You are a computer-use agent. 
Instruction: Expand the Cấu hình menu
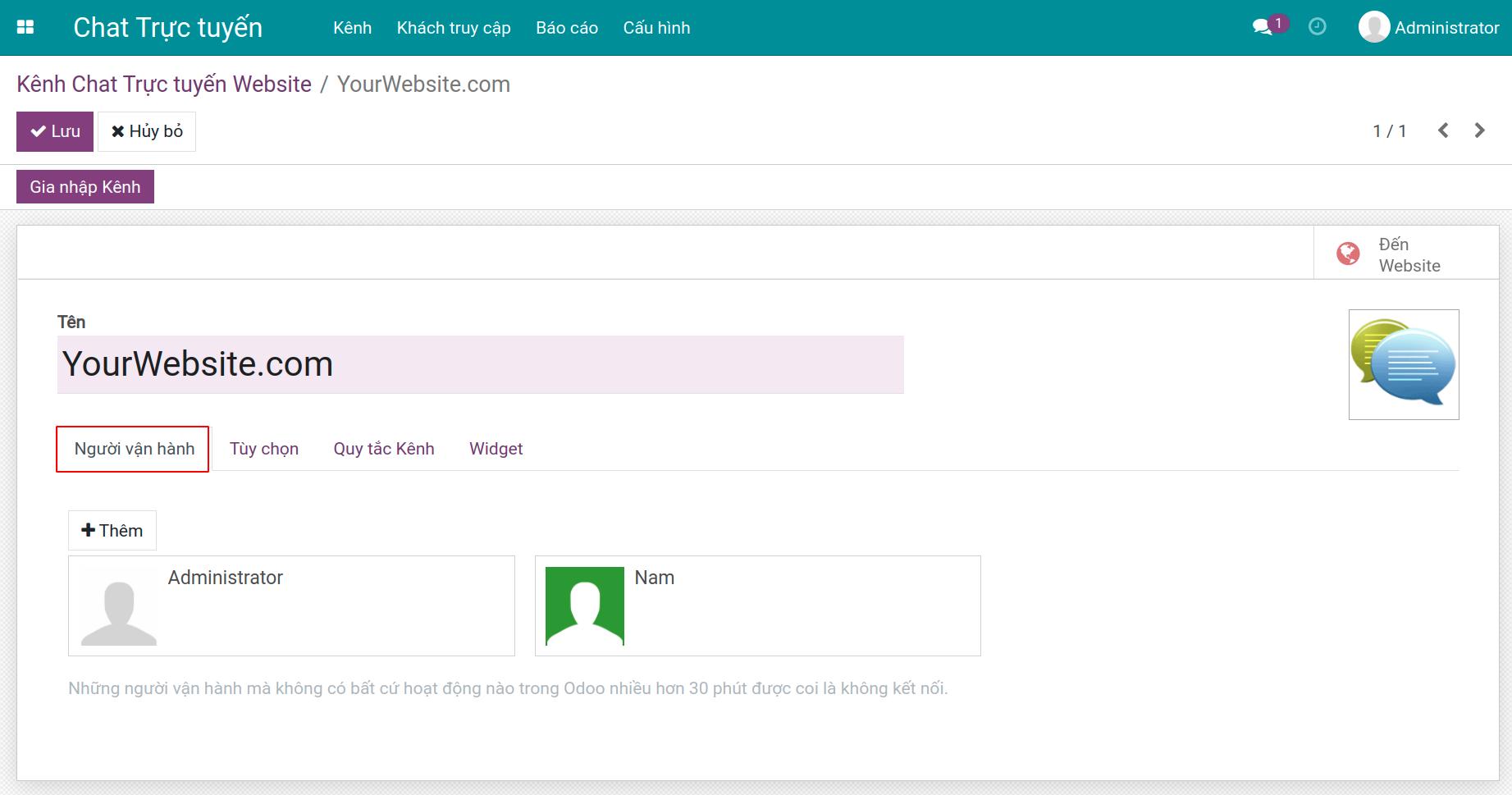[x=656, y=28]
